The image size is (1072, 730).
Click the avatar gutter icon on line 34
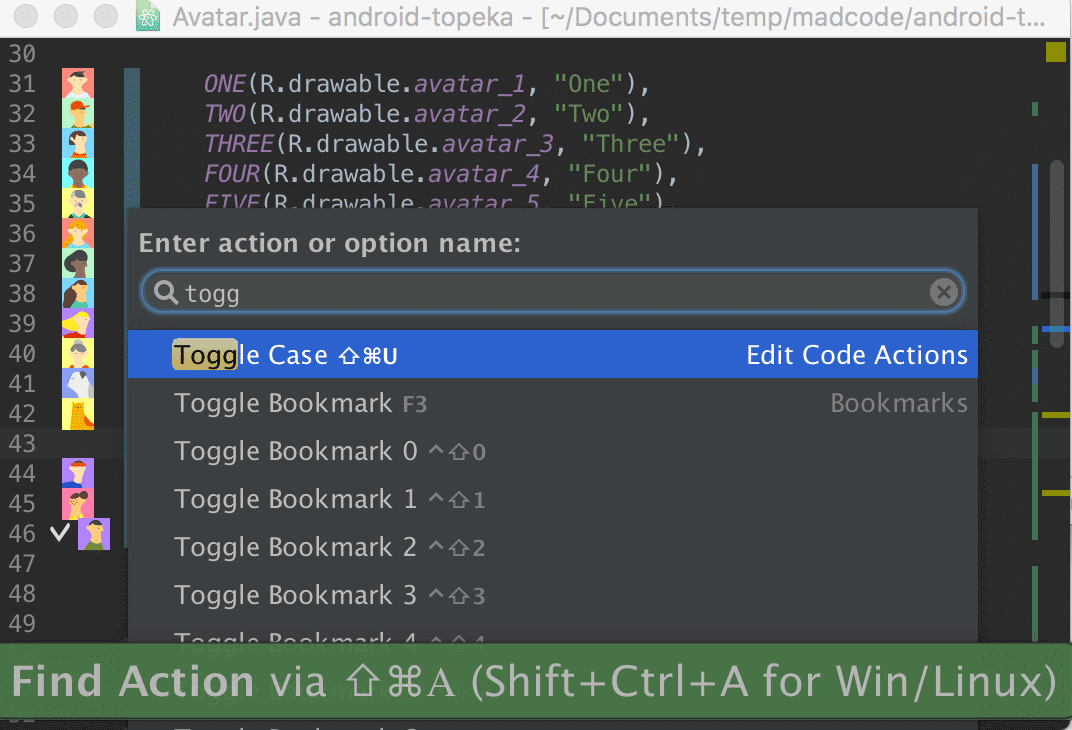[78, 174]
